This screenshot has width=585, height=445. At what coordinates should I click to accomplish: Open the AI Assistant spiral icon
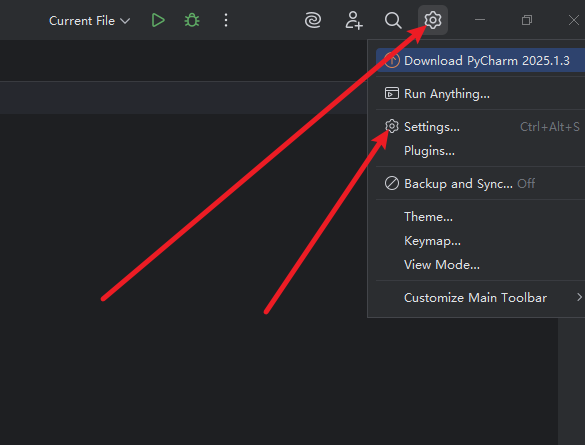click(313, 20)
